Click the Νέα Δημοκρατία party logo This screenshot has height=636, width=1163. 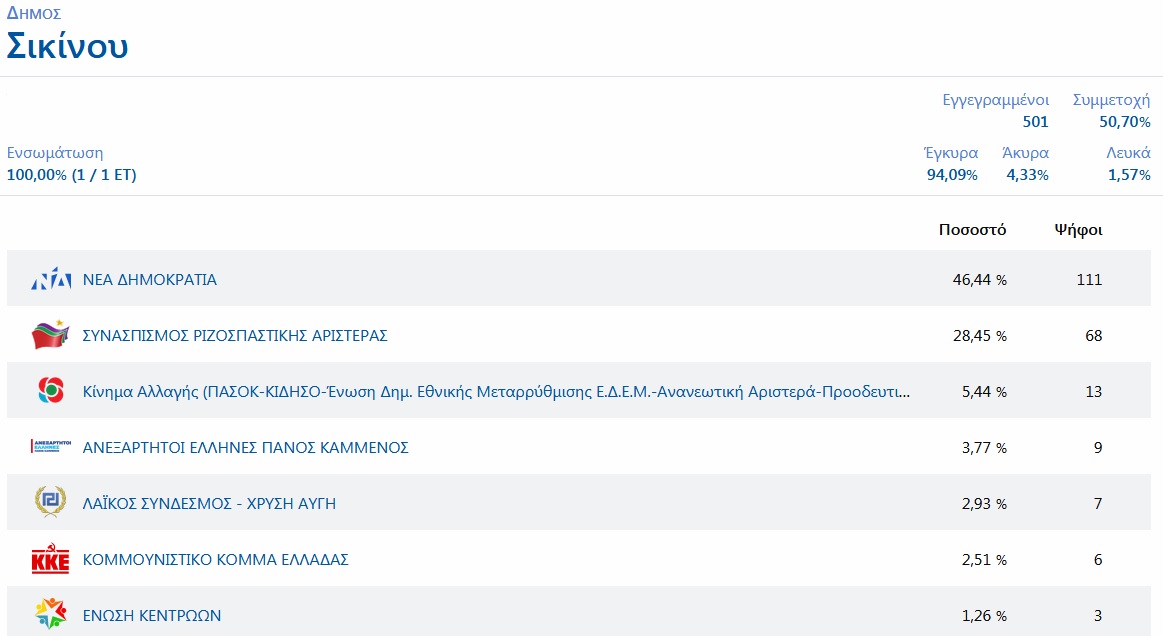51,280
